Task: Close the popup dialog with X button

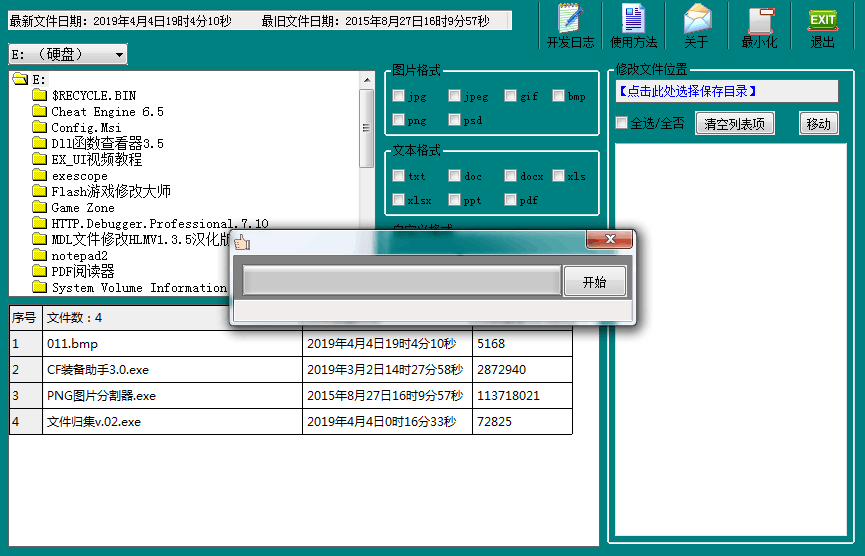Action: point(610,239)
